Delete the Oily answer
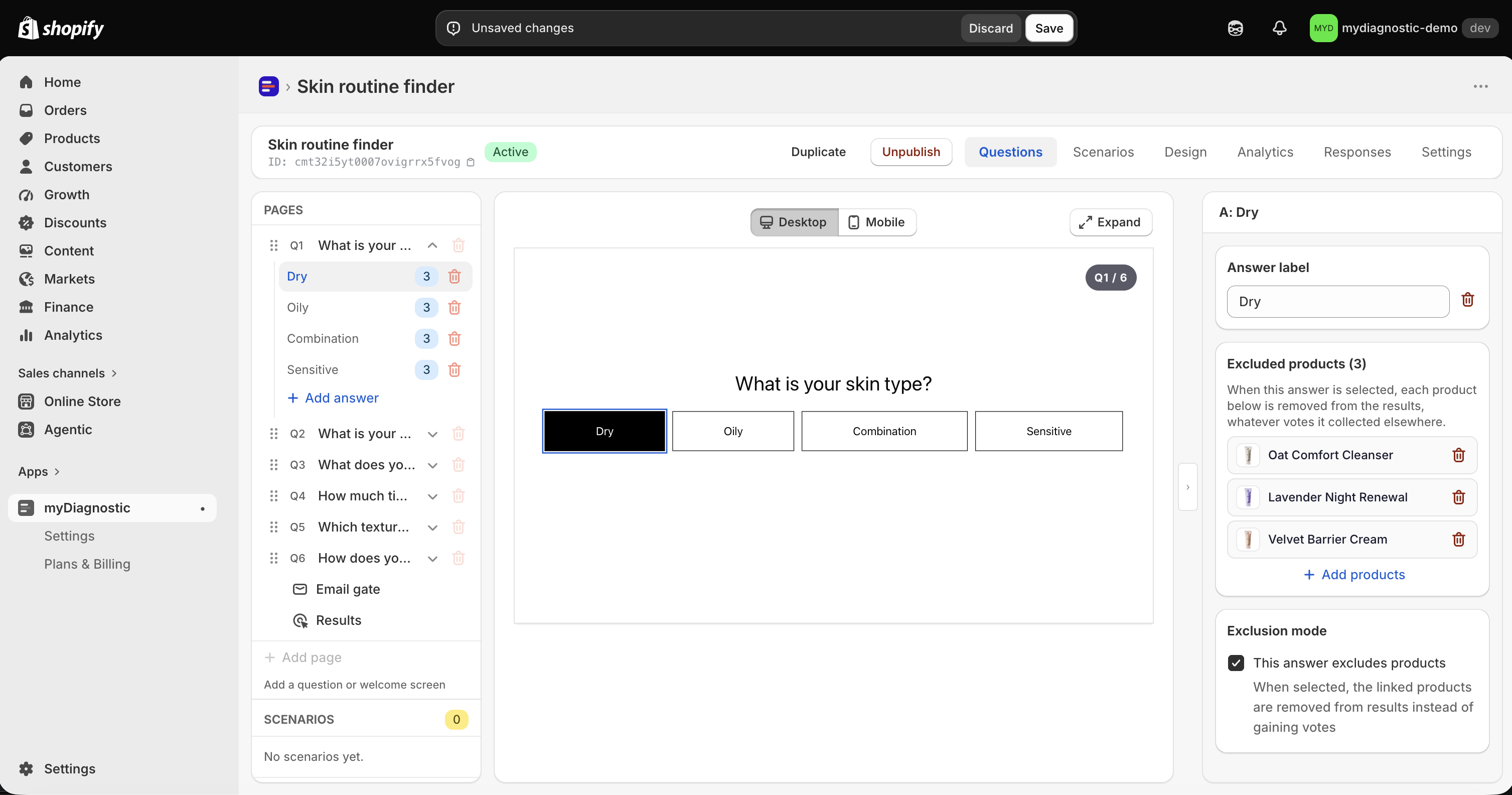 click(x=455, y=308)
